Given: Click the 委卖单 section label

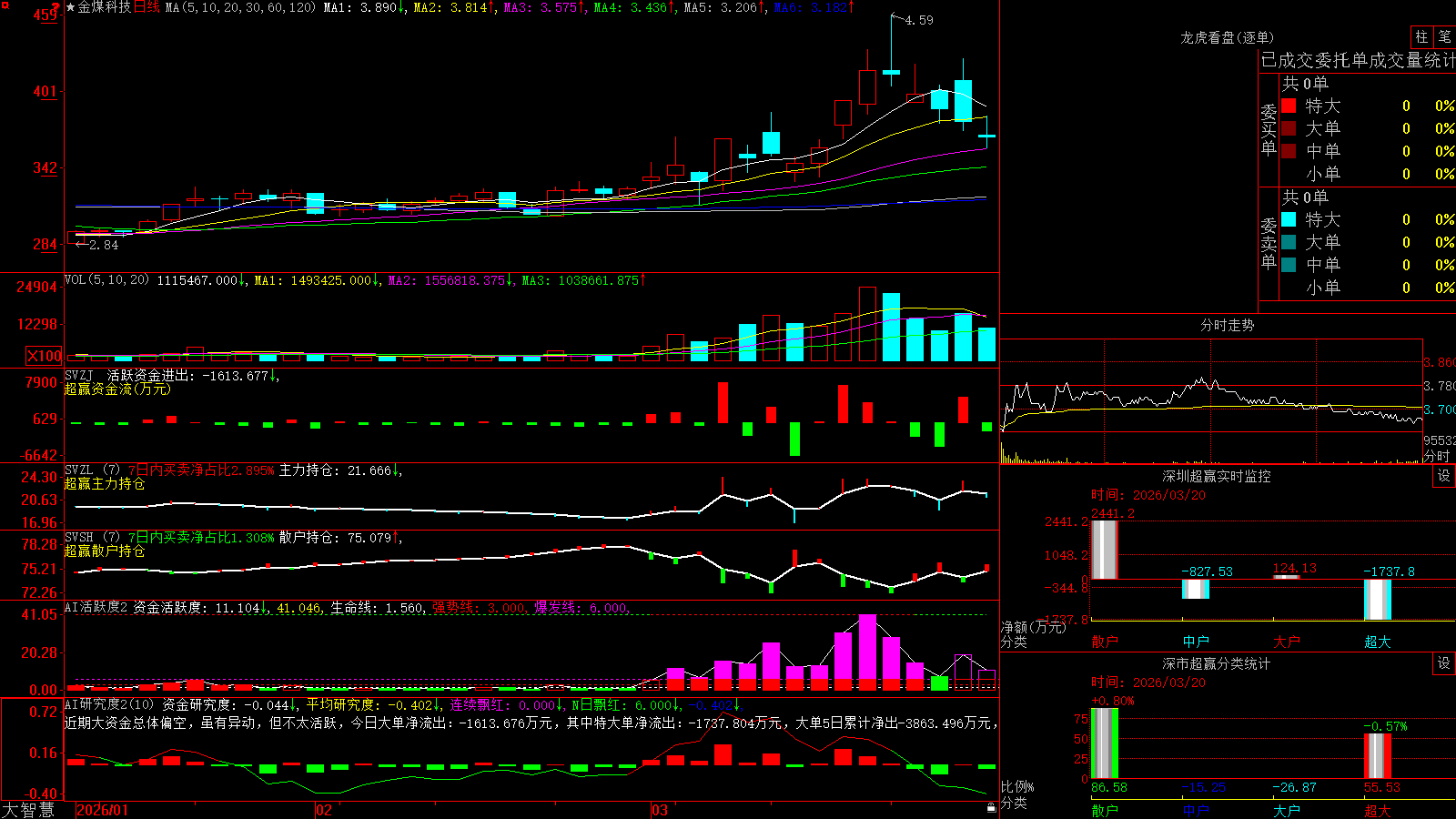Looking at the screenshot, I should 1269,243.
